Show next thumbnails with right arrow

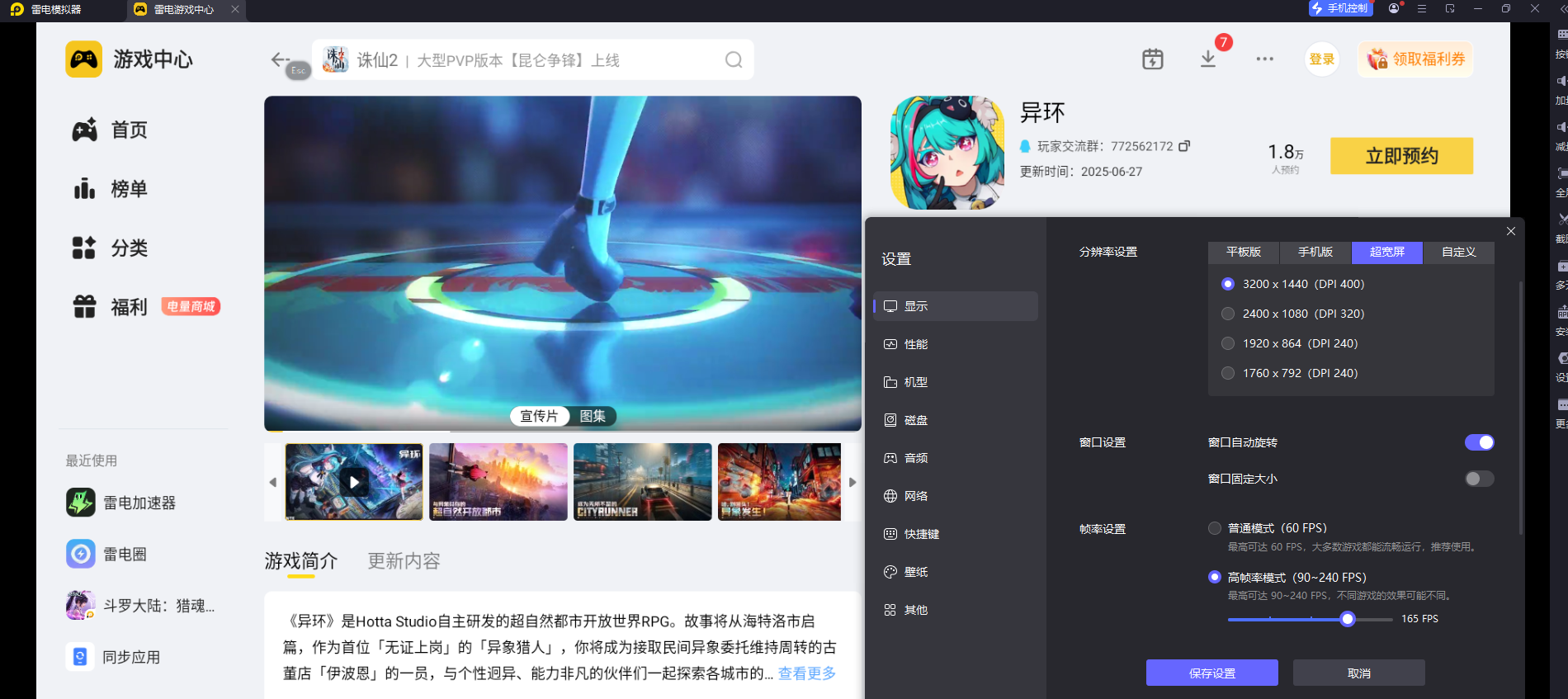(x=852, y=482)
